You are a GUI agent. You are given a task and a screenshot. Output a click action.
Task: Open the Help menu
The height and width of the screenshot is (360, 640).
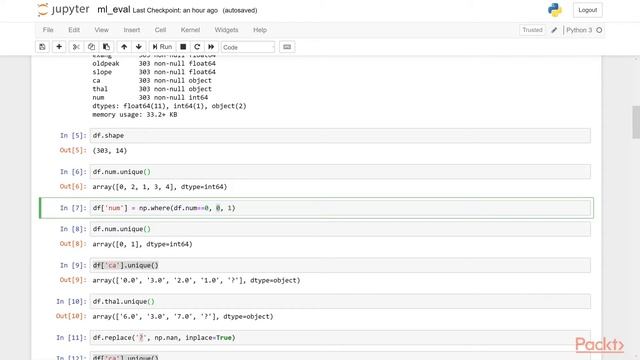coord(260,30)
